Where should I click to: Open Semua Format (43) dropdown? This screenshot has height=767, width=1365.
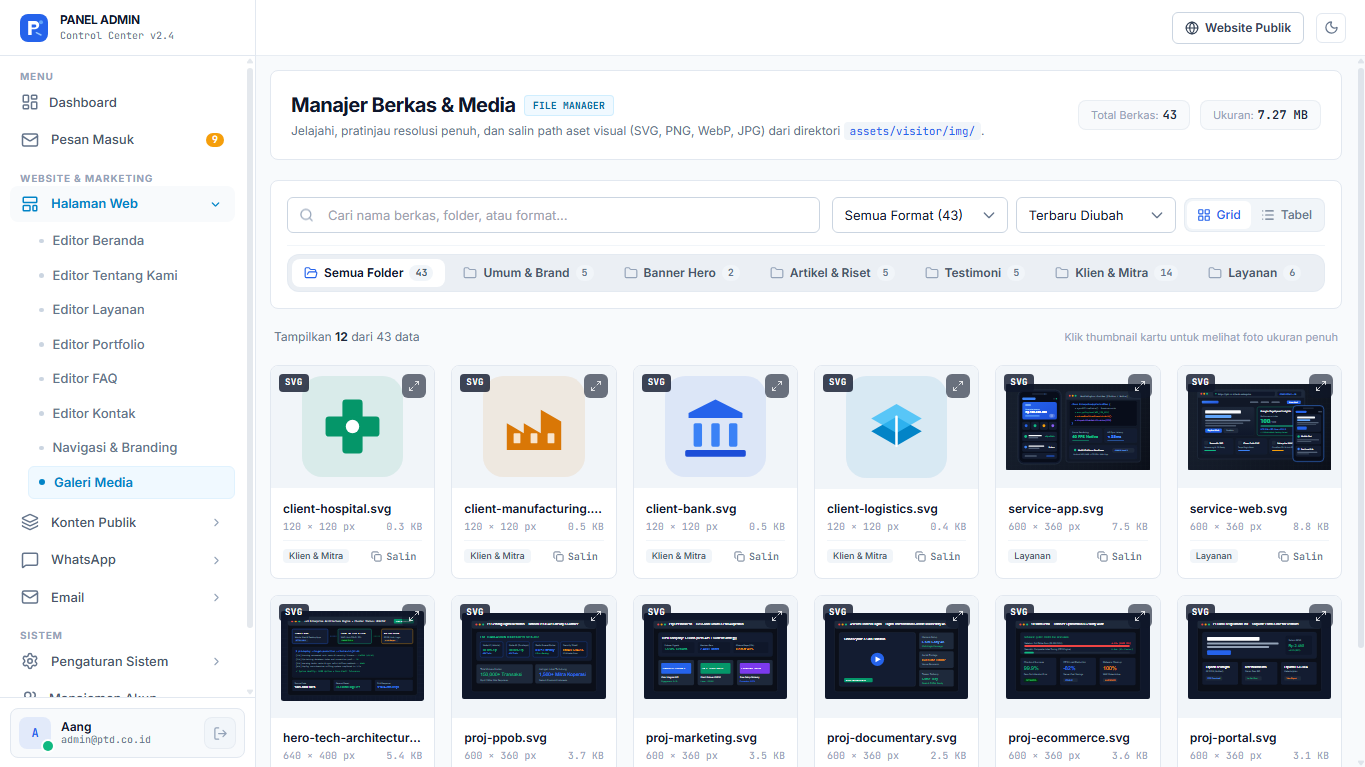pos(919,215)
